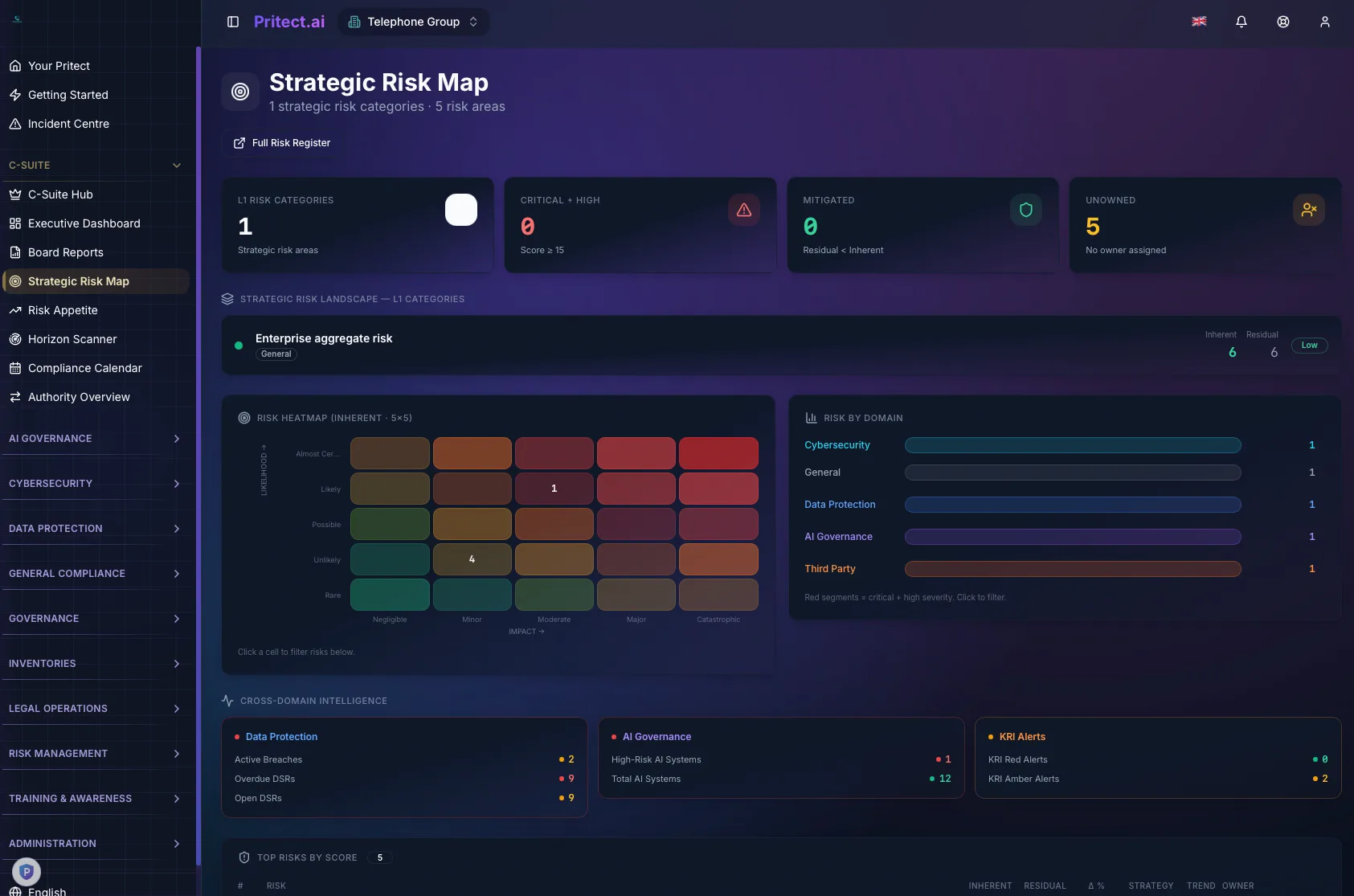Image resolution: width=1354 pixels, height=896 pixels.
Task: Open Your Pritect page
Action: coord(95,66)
